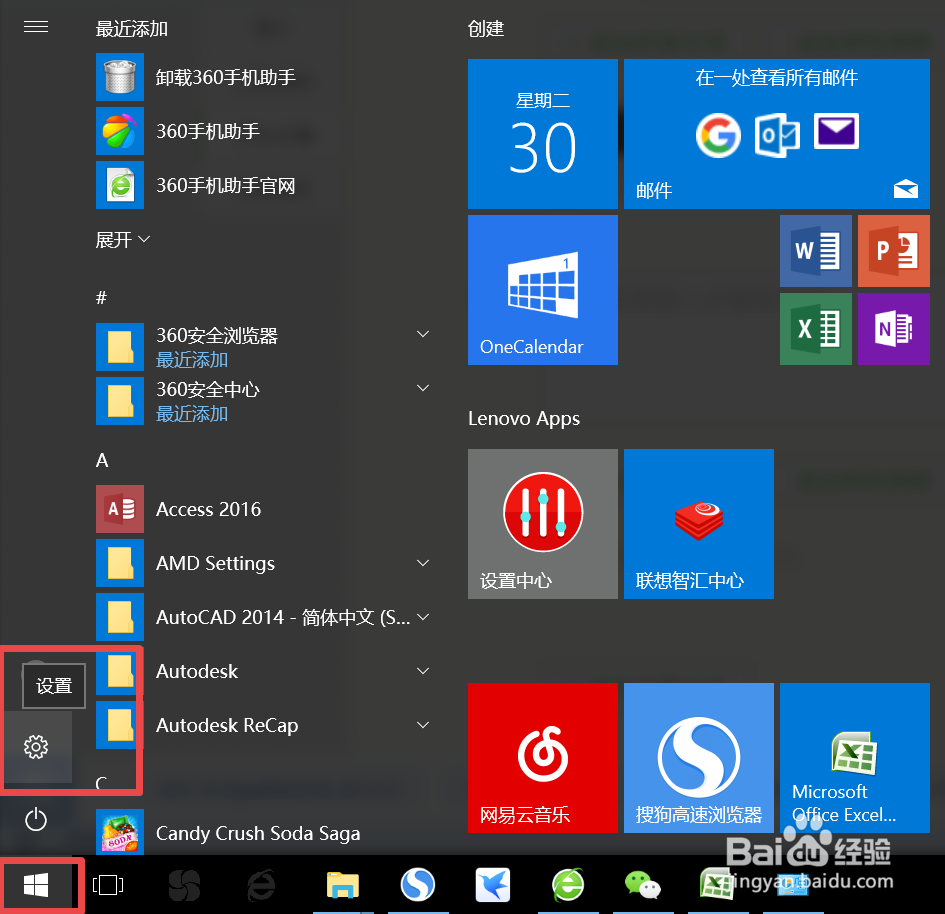Jump via the A letter header
Screen dimensions: 945x914
(x=102, y=460)
